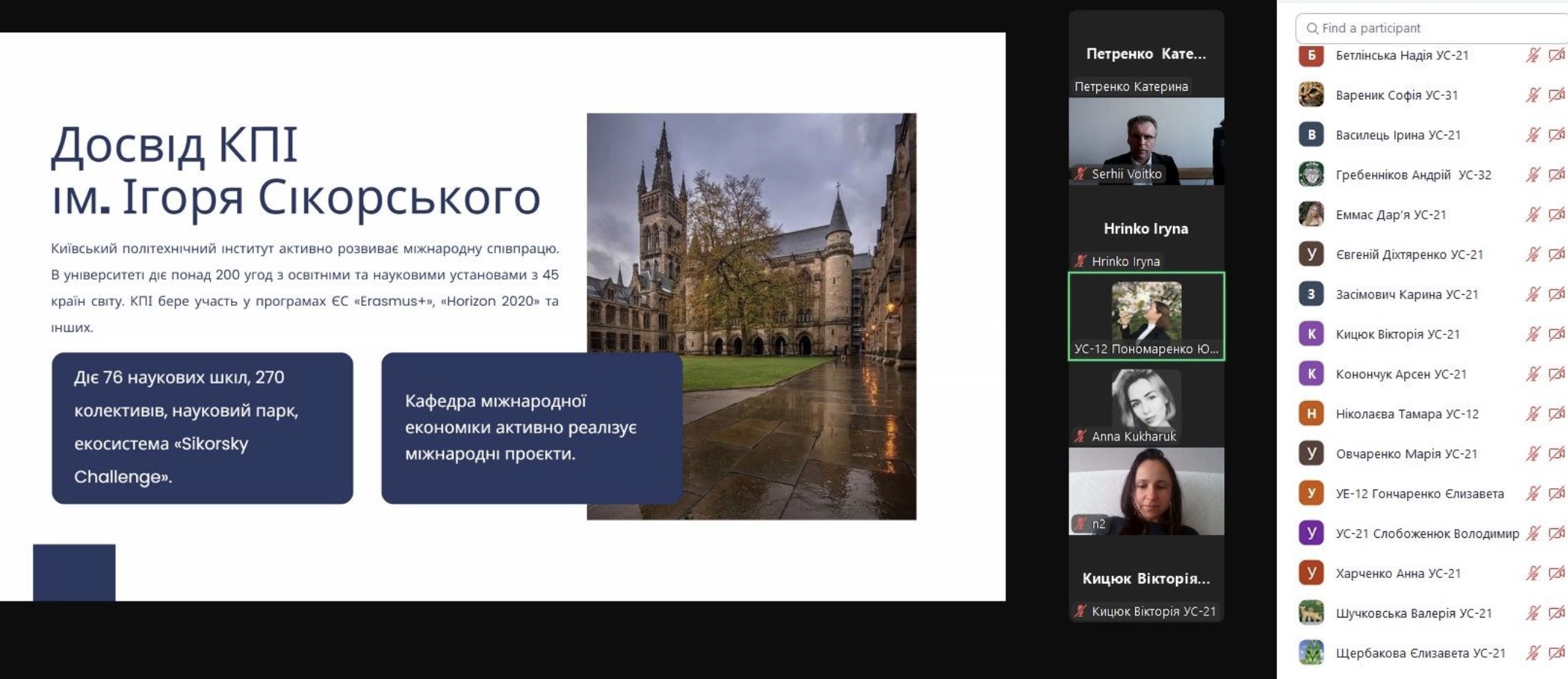Select Hrinko Iryna video tile
Image resolution: width=1568 pixels, height=679 pixels.
click(1146, 228)
